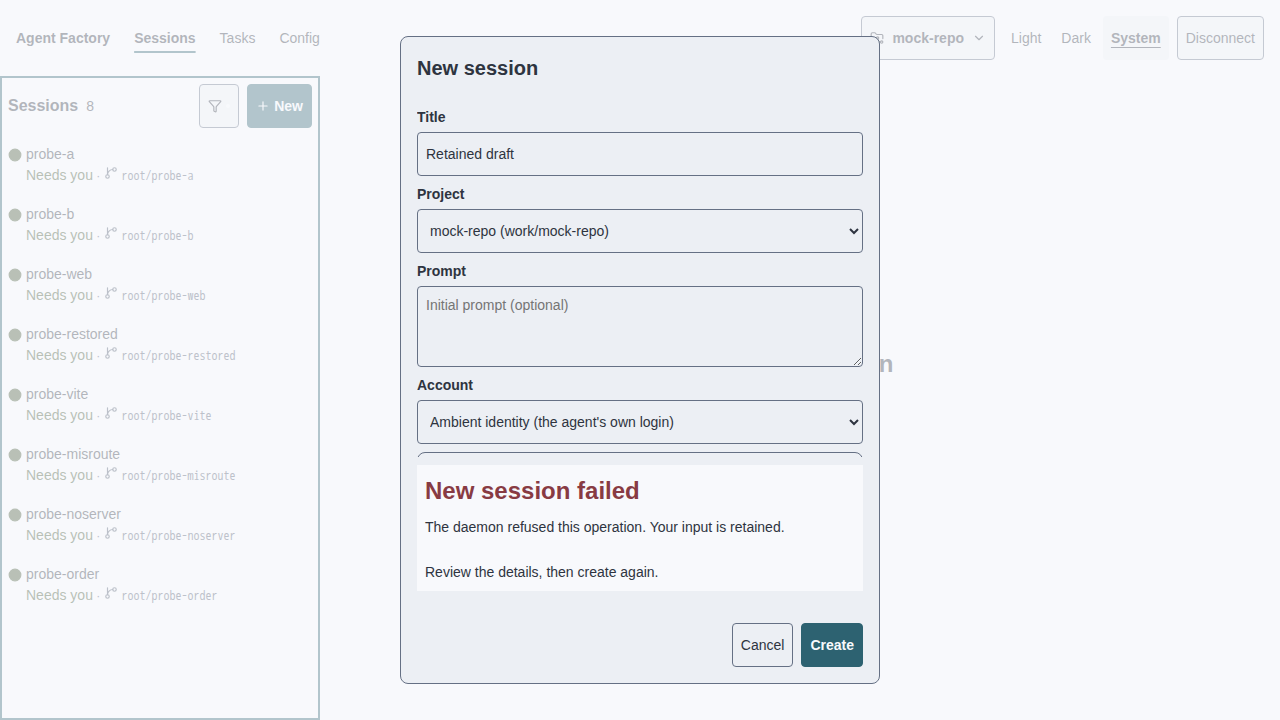
Task: Click the plus icon on the New button
Action: (263, 106)
